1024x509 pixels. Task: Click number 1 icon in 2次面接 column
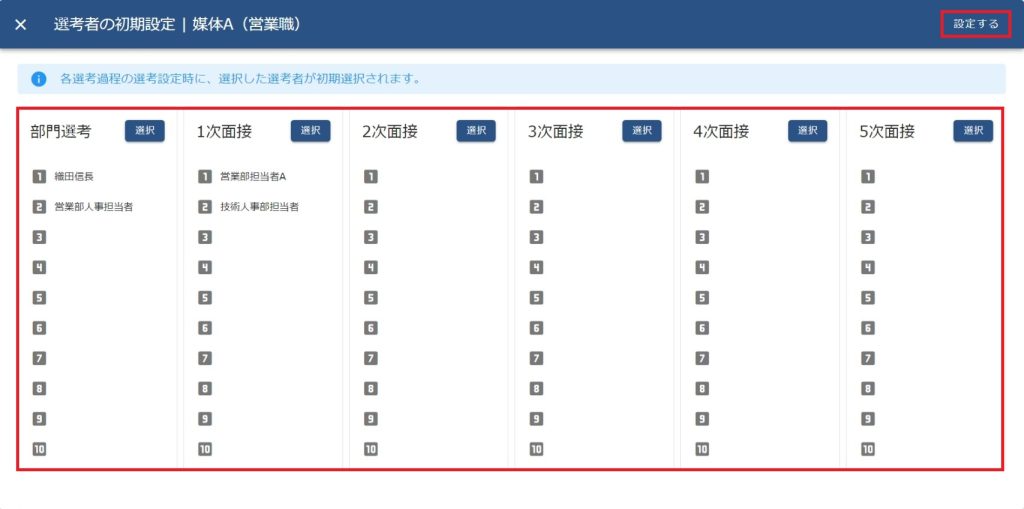[x=371, y=177]
